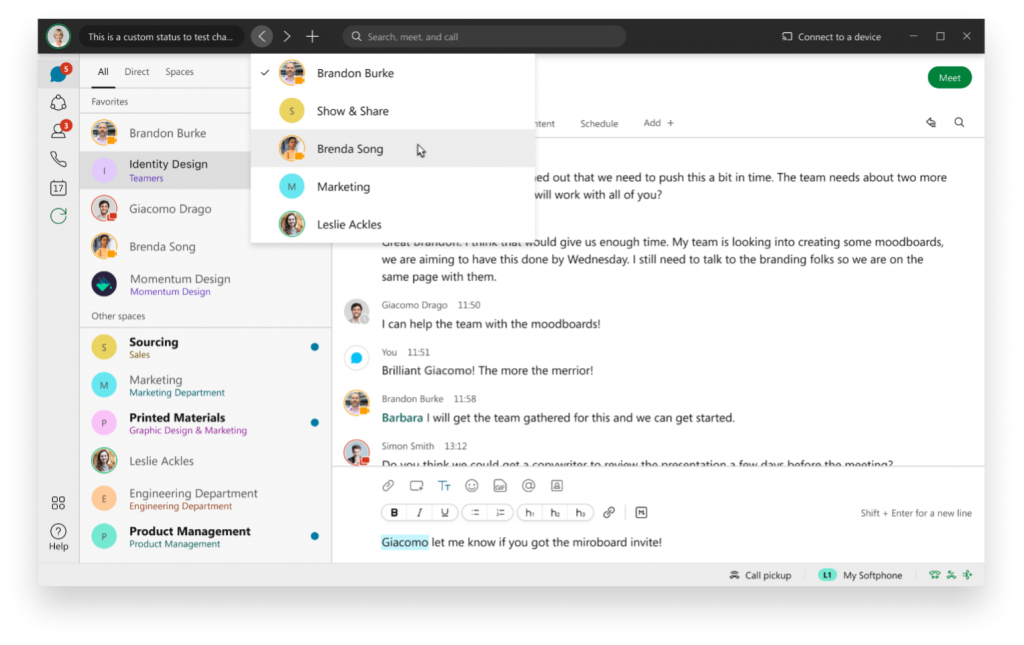1024x645 pixels.
Task: Attach a file using the paperclip icon
Action: (388, 485)
